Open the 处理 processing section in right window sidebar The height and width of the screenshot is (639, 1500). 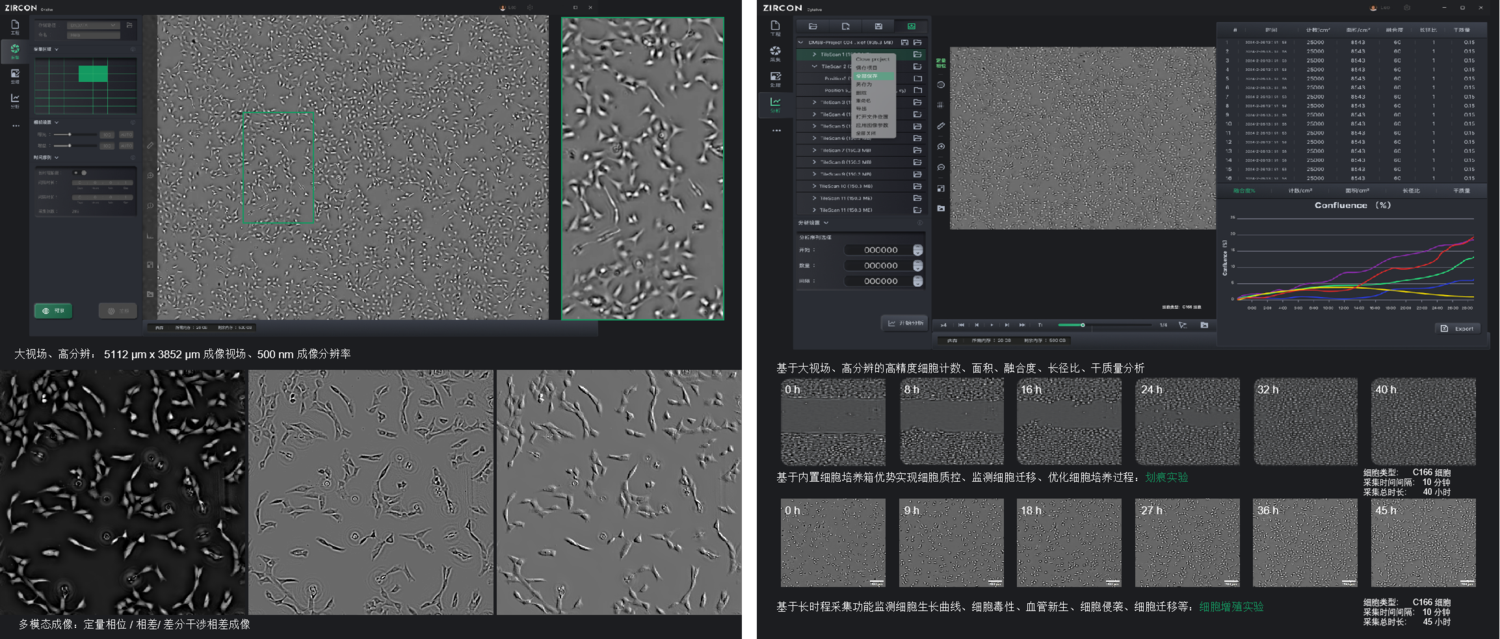(x=775, y=78)
